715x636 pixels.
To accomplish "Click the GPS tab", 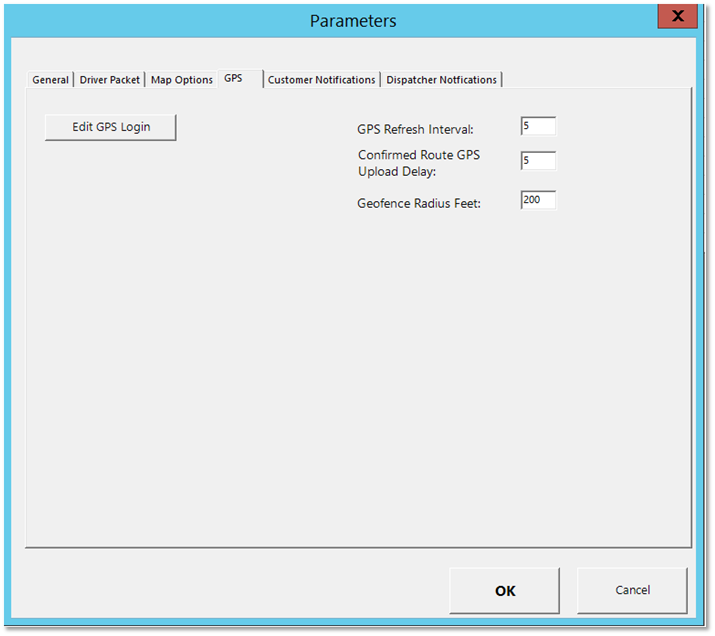I will click(234, 78).
